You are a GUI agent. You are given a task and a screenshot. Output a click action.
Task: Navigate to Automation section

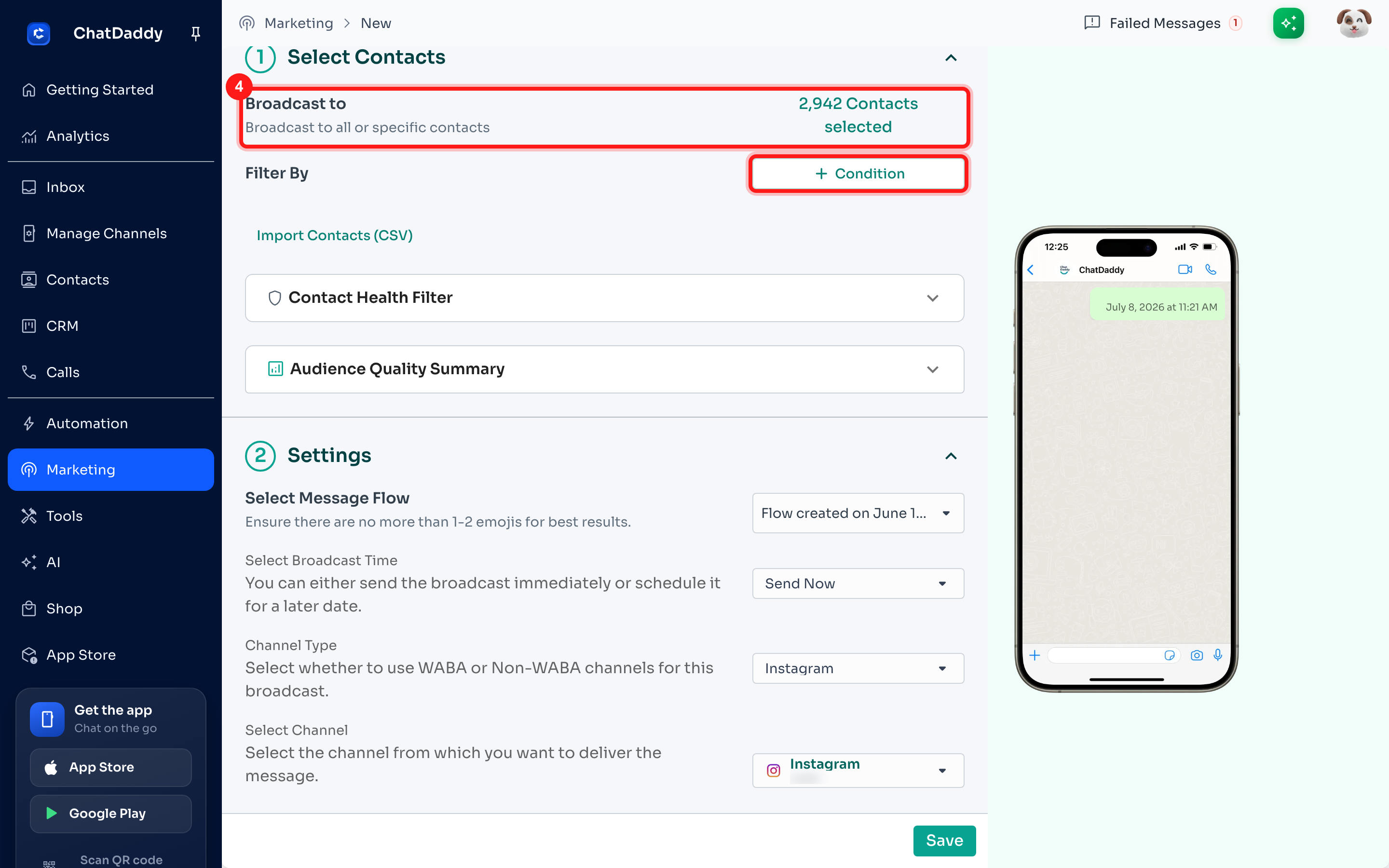point(111,424)
